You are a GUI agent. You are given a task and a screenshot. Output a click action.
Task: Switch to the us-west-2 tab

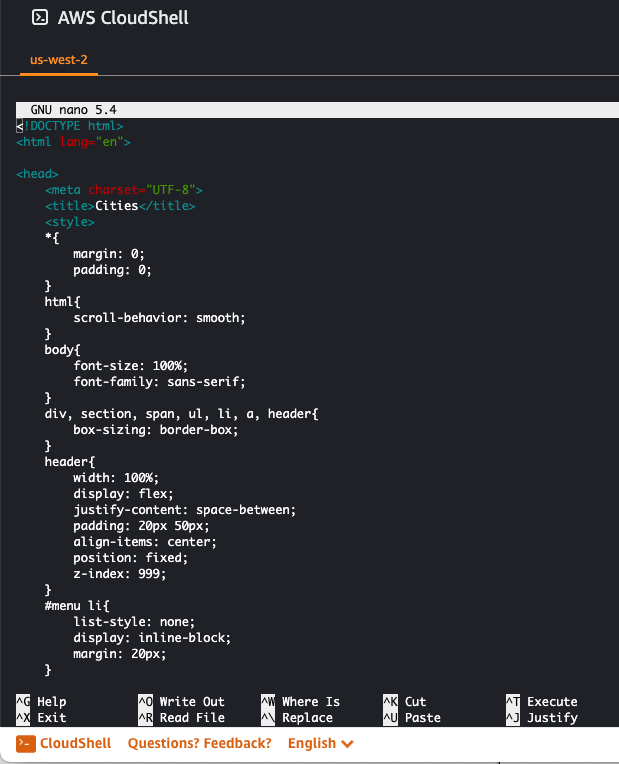coord(58,60)
